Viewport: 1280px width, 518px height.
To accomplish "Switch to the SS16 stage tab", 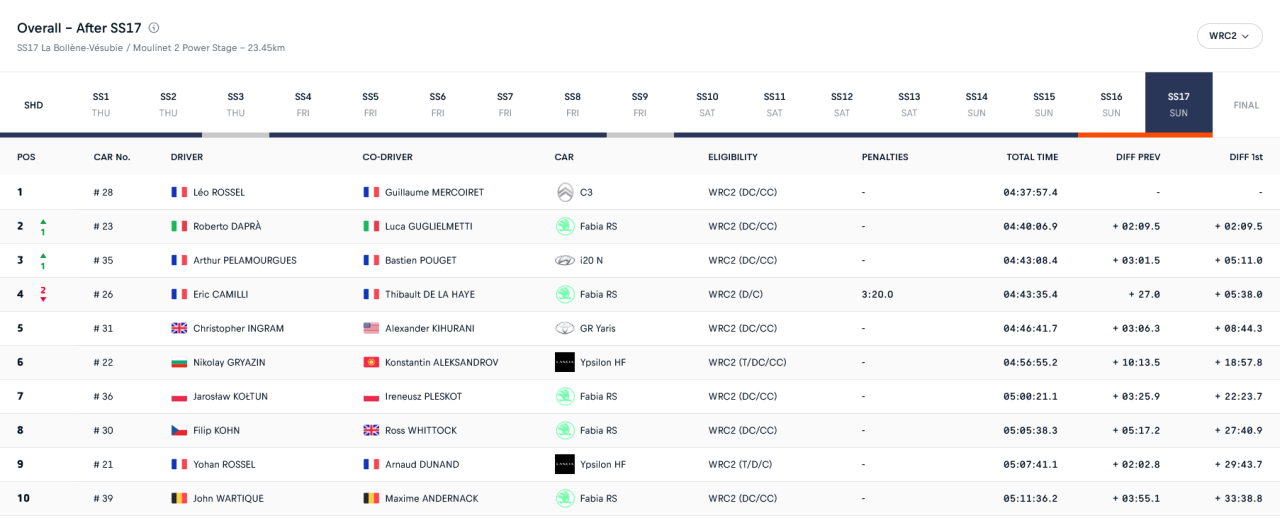I will (1111, 103).
